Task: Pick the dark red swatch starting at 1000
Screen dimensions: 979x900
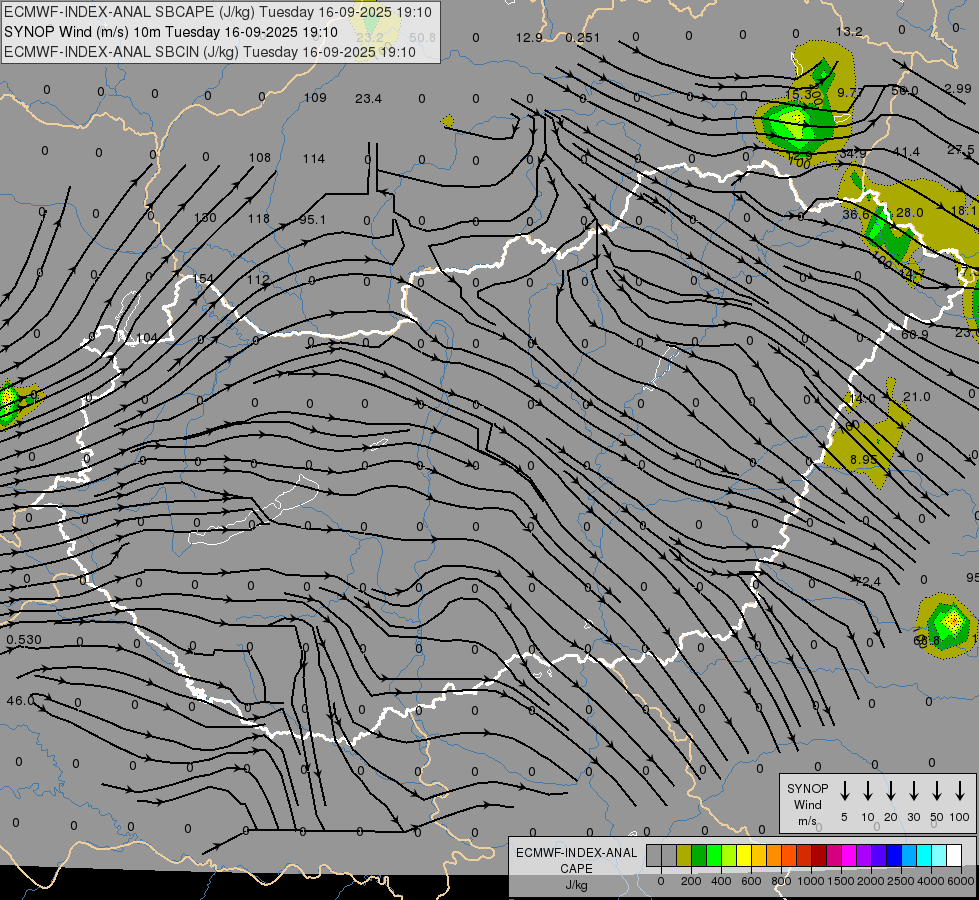Action: [x=819, y=855]
